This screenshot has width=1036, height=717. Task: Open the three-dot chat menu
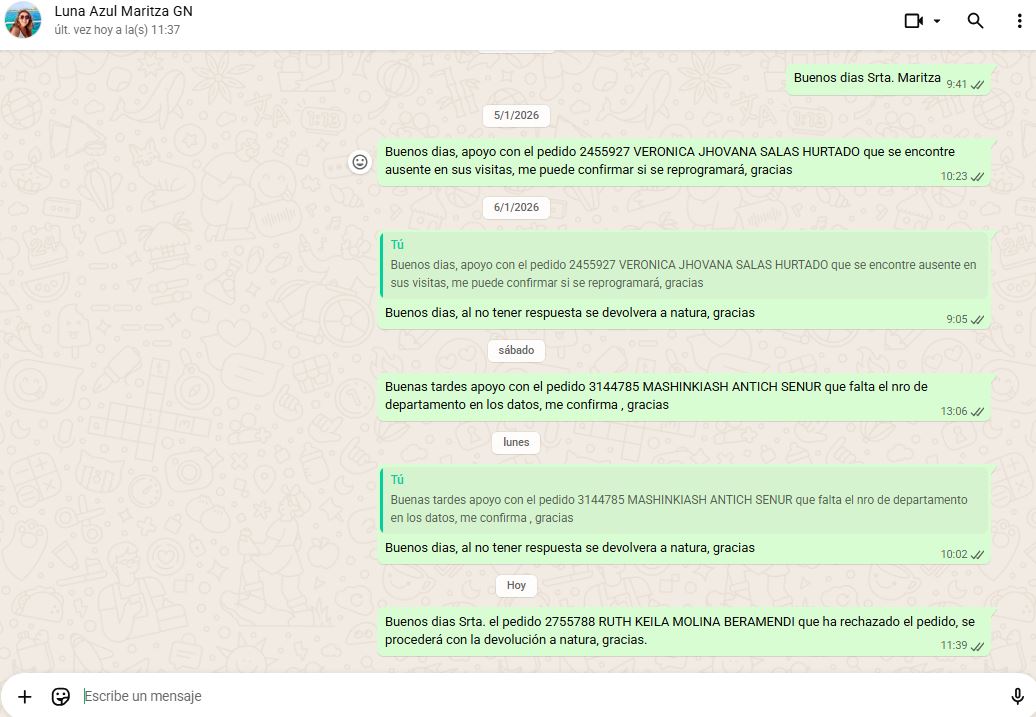[x=1018, y=21]
